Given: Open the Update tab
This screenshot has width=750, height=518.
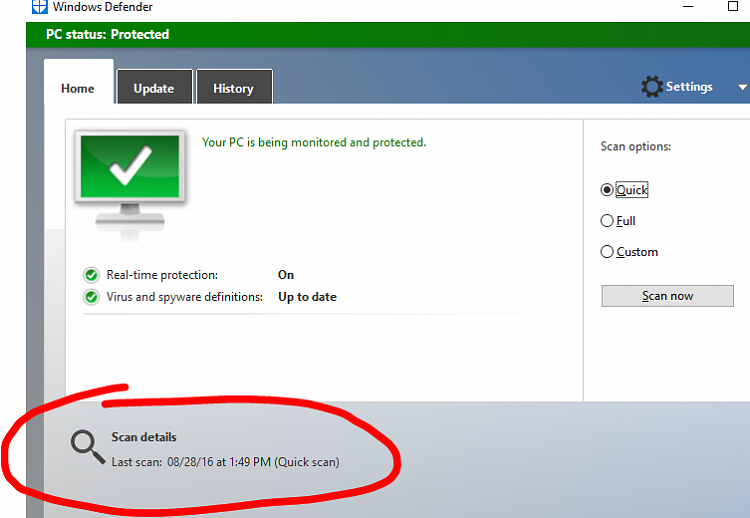Looking at the screenshot, I should [x=154, y=88].
